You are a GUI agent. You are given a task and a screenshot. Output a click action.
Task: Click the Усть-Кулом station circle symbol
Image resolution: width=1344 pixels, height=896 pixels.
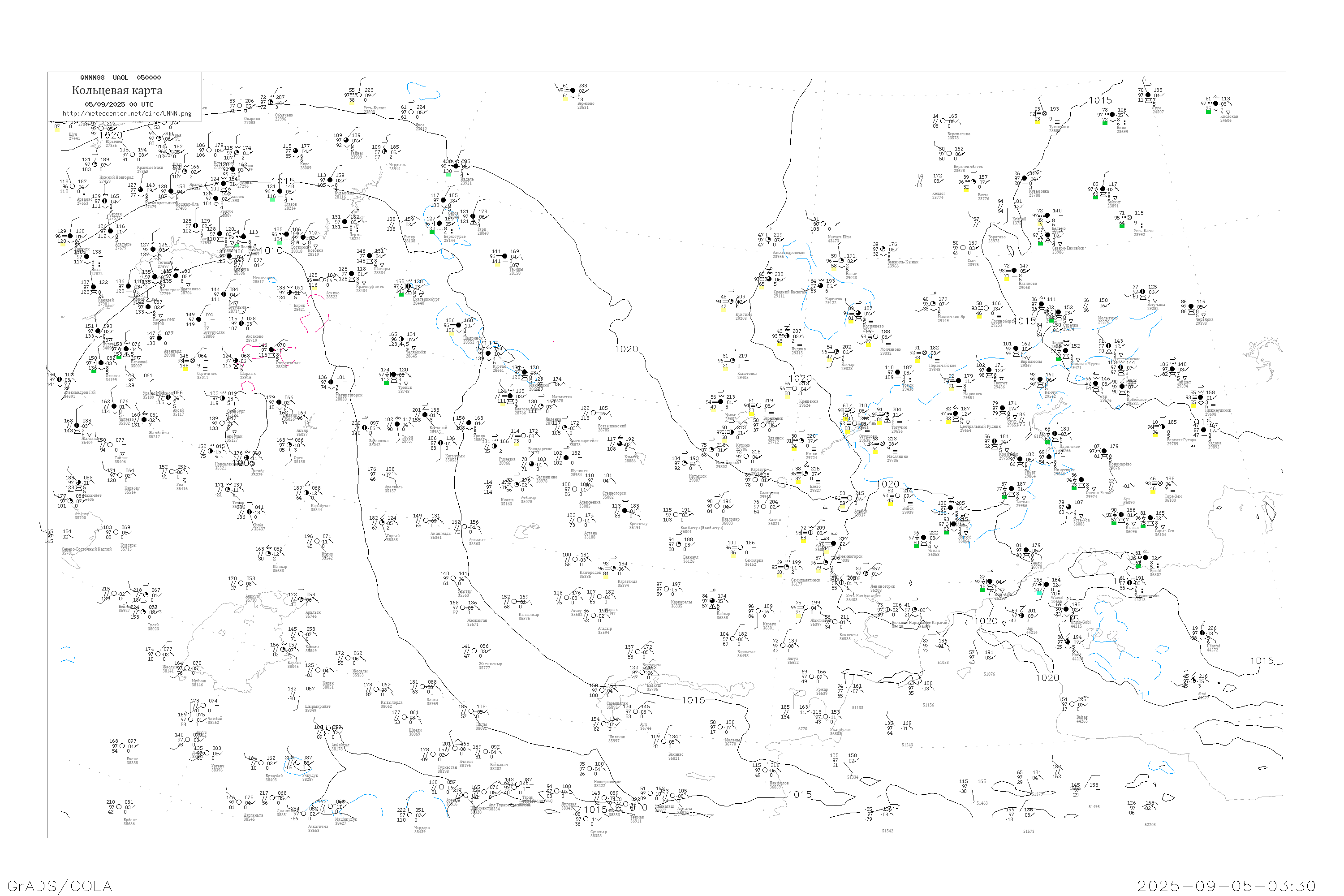(x=359, y=95)
